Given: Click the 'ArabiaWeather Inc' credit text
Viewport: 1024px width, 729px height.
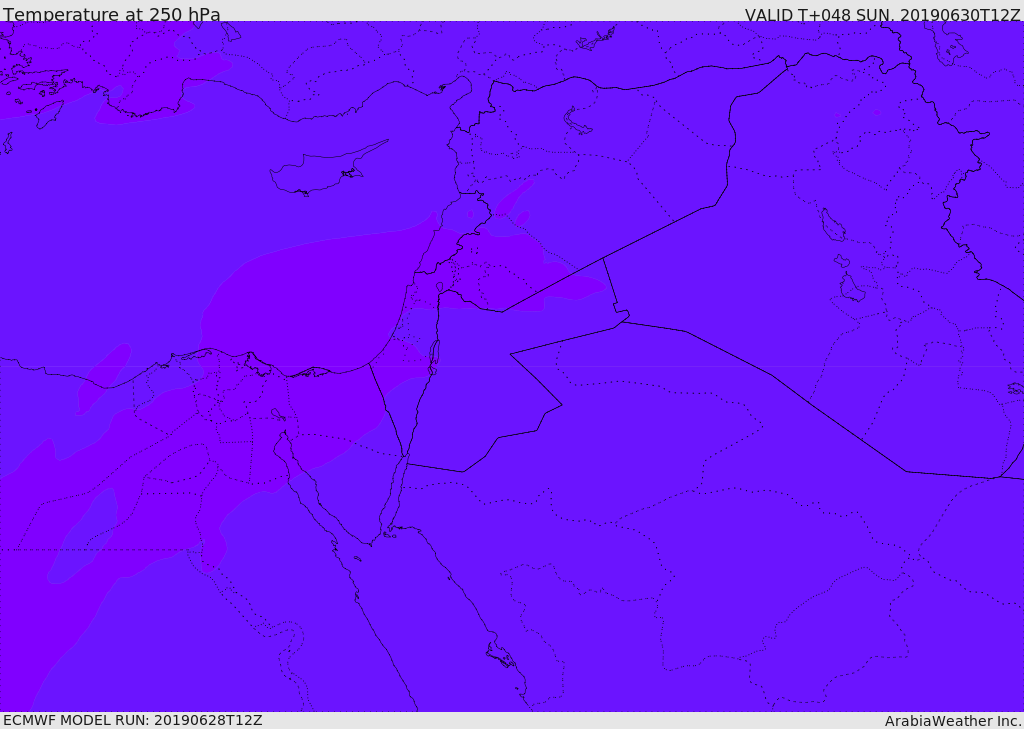Looking at the screenshot, I should point(953,721).
